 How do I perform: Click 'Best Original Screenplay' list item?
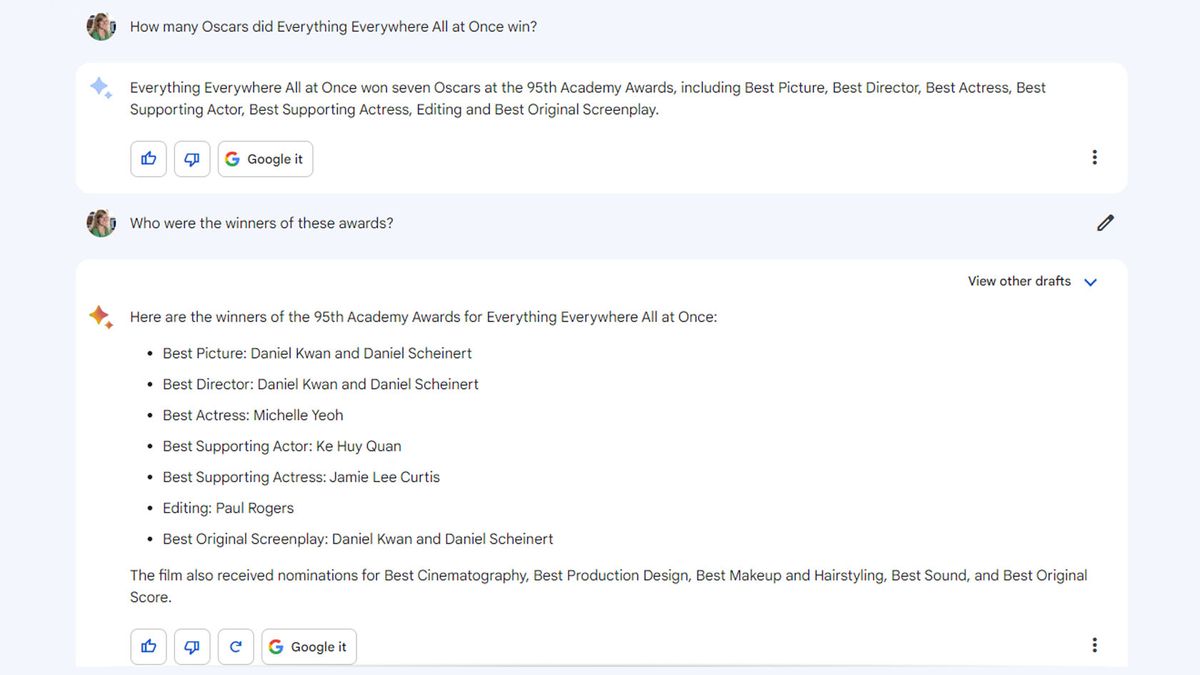[358, 539]
